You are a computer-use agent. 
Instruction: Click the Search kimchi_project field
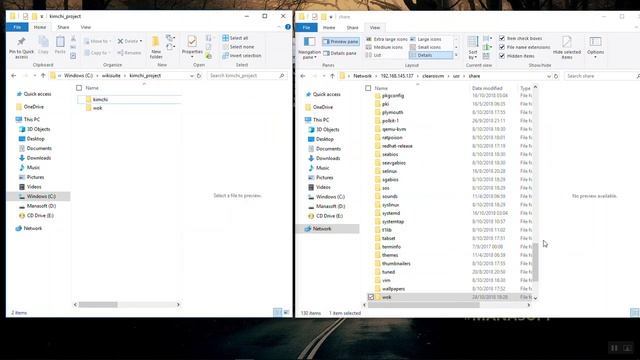247,76
